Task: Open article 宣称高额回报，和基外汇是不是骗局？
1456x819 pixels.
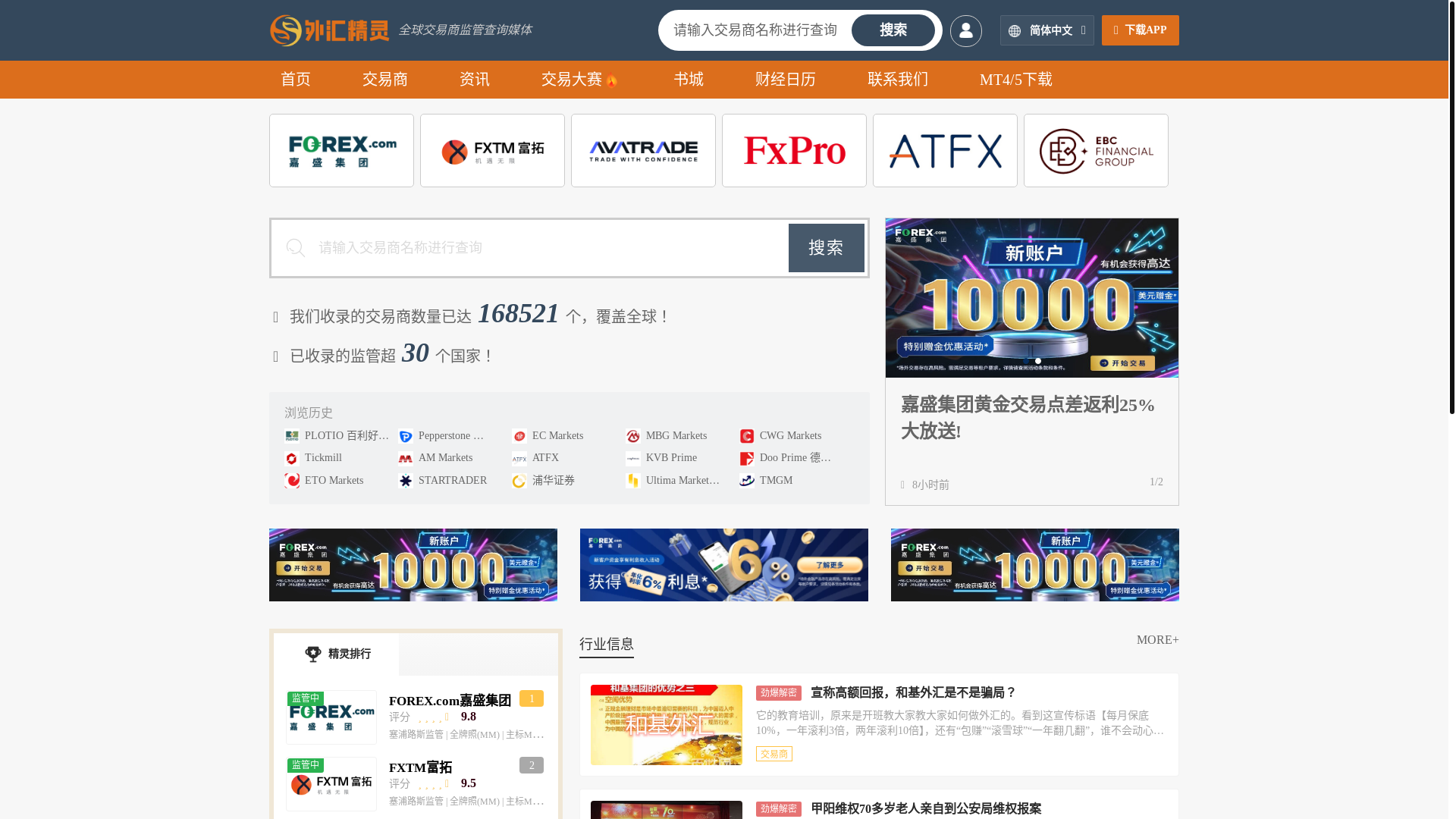Action: coord(913,693)
